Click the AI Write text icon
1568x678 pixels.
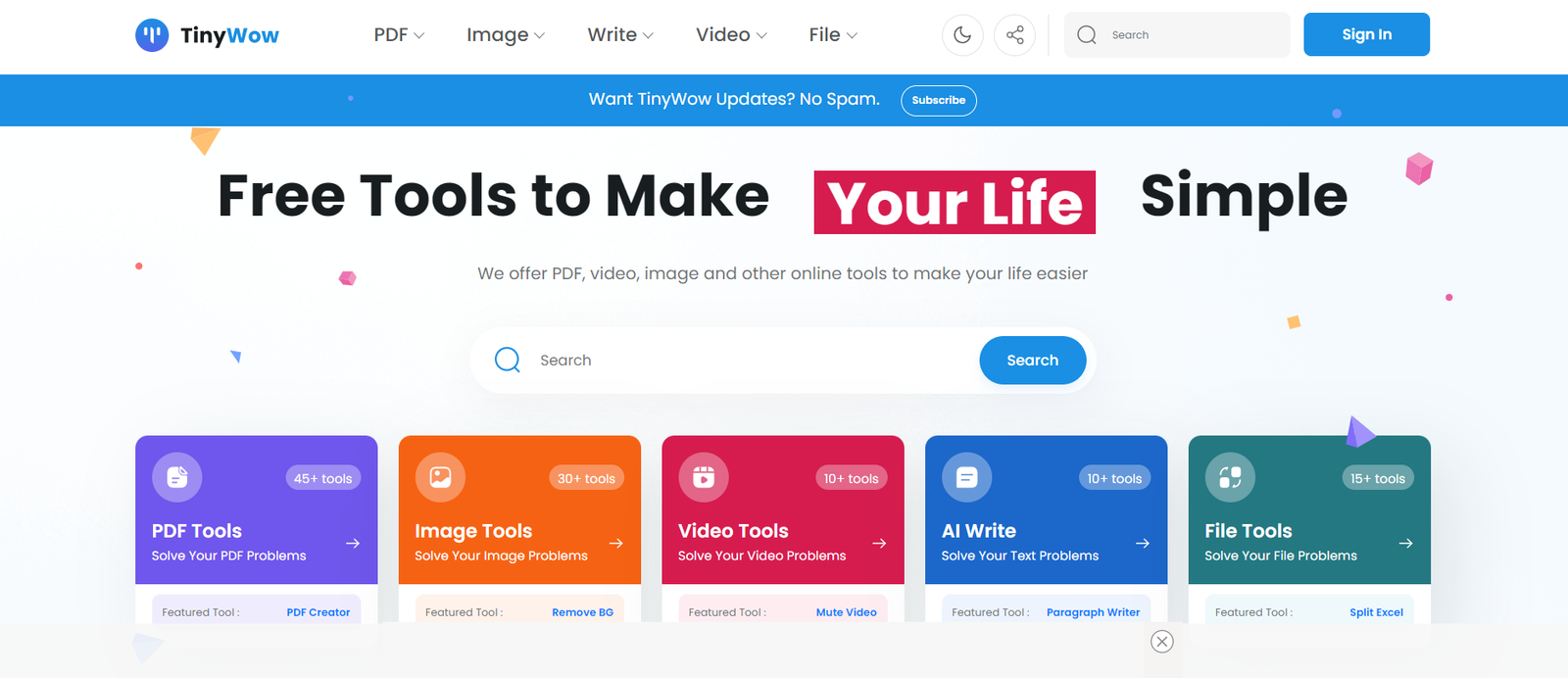[x=966, y=477]
